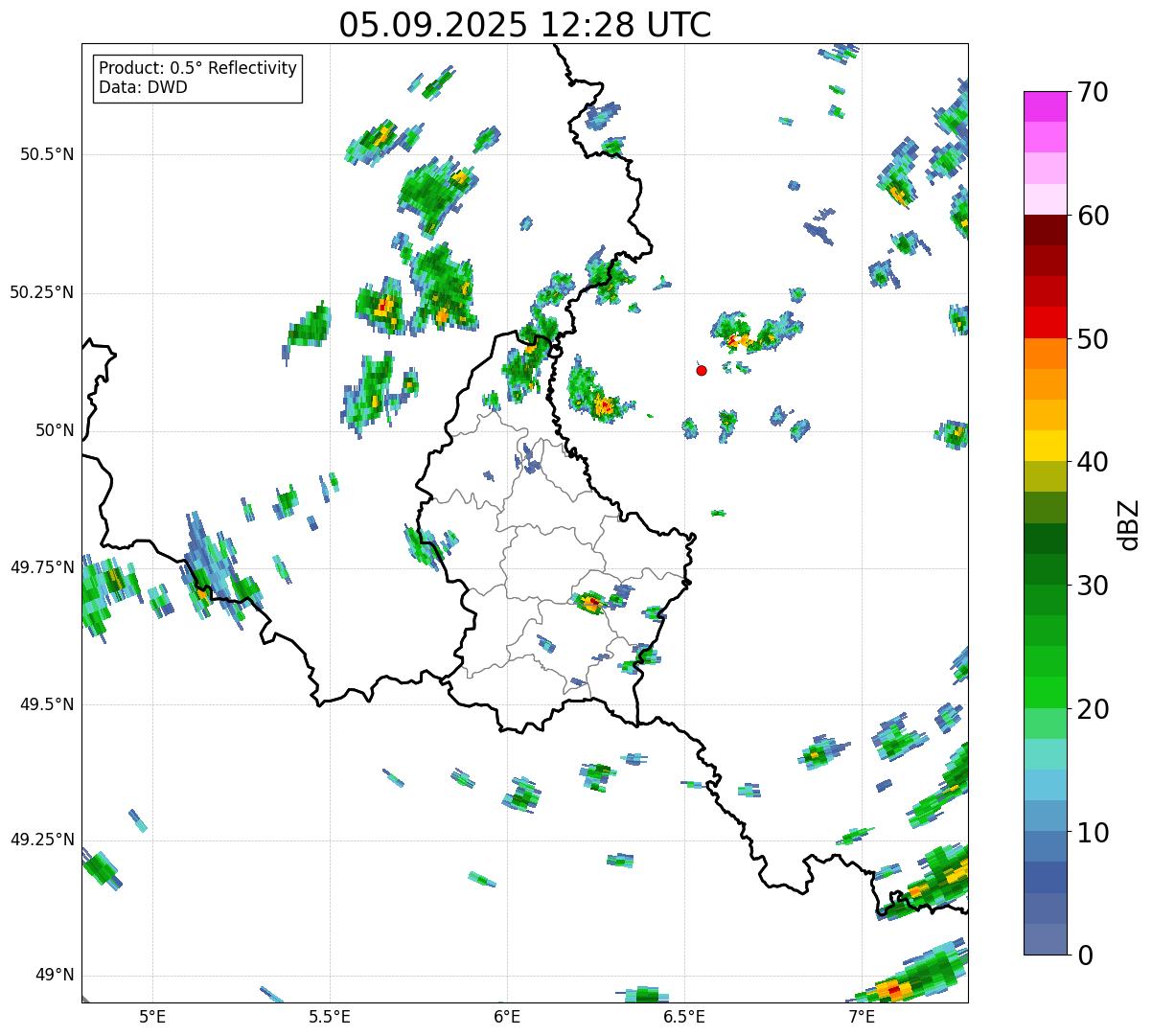Pick the bright green swatch just above 20

click(1045, 693)
